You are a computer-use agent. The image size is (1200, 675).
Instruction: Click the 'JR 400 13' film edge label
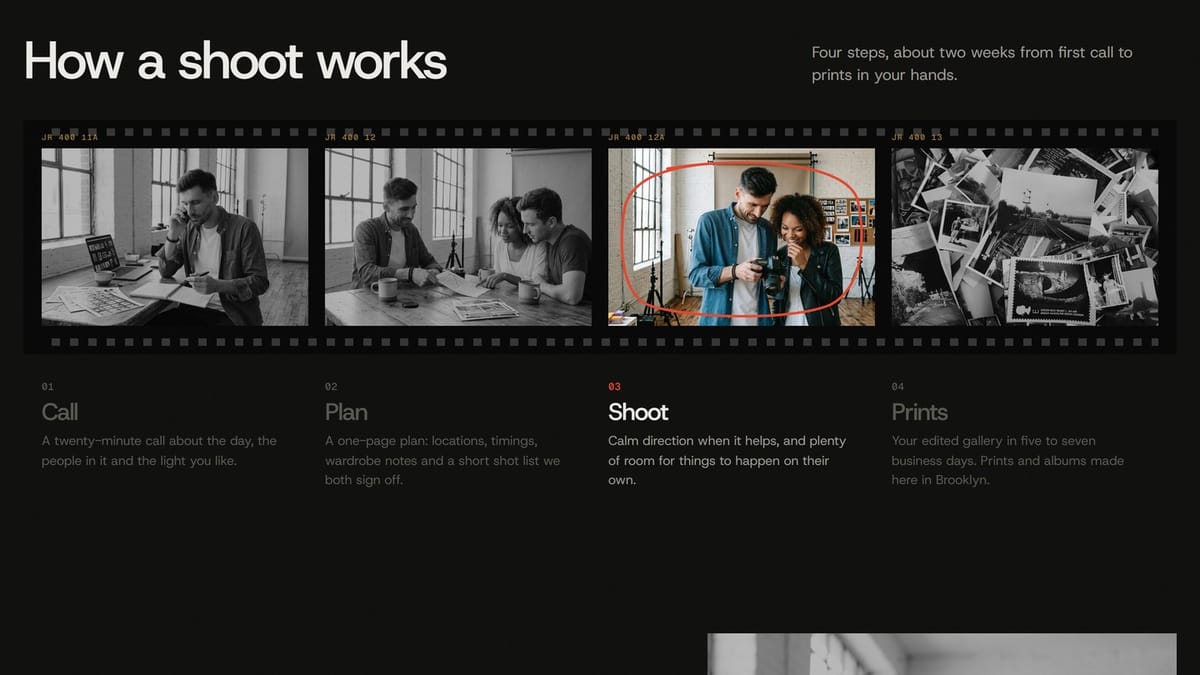pos(917,137)
